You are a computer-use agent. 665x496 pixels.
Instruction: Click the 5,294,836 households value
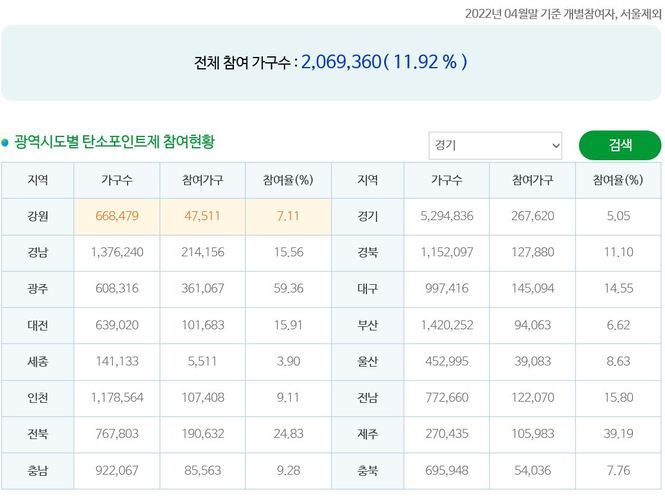pos(447,216)
